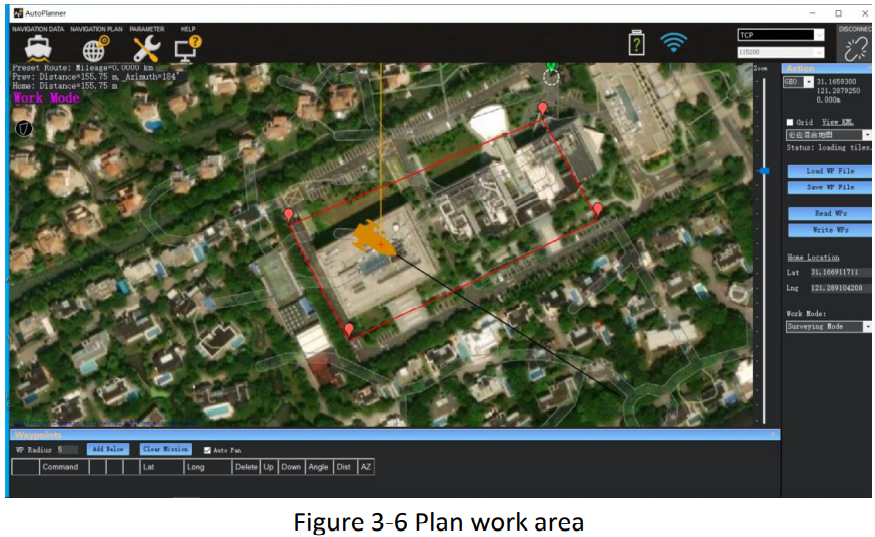
Task: Open the Surveying Mode work mode dropdown
Action: pos(829,327)
